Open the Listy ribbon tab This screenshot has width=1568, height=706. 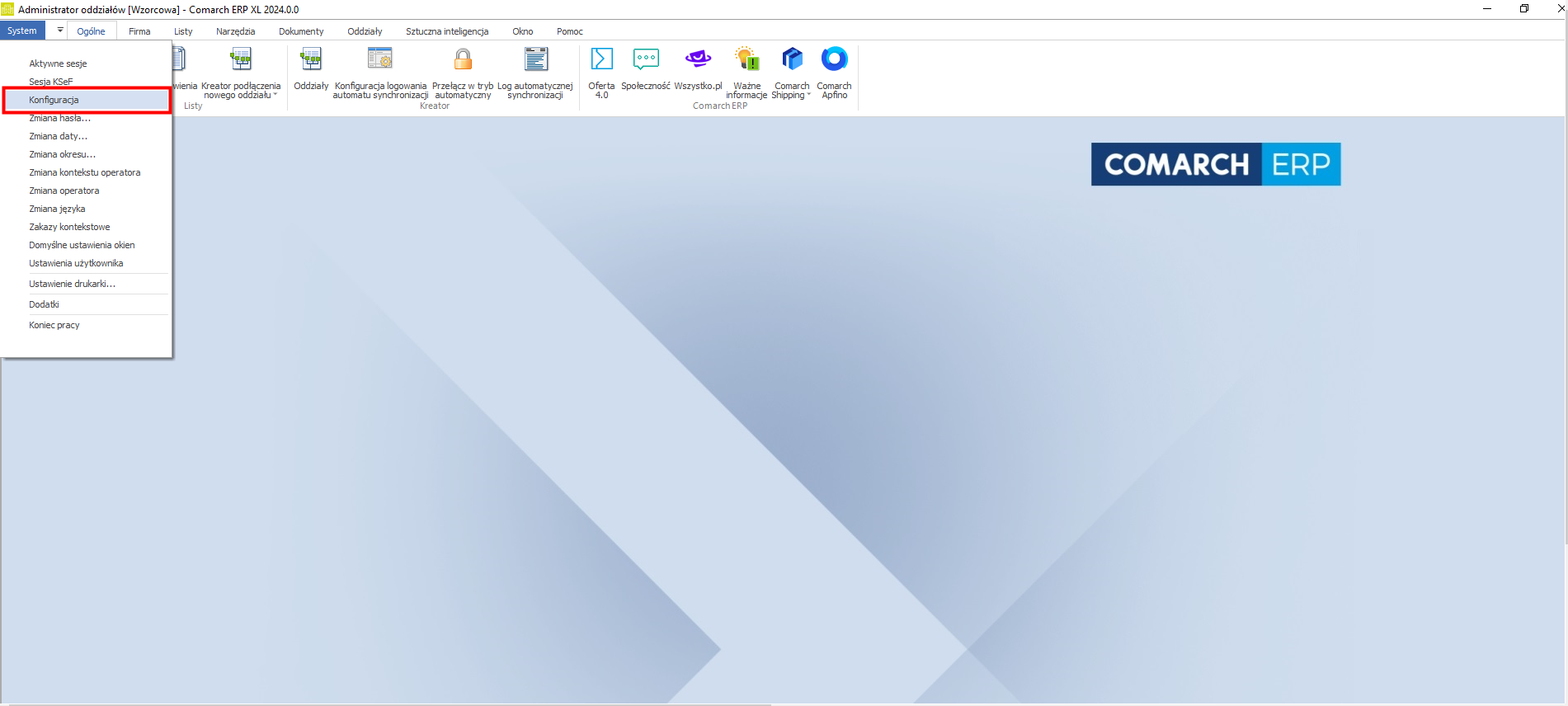[x=183, y=31]
